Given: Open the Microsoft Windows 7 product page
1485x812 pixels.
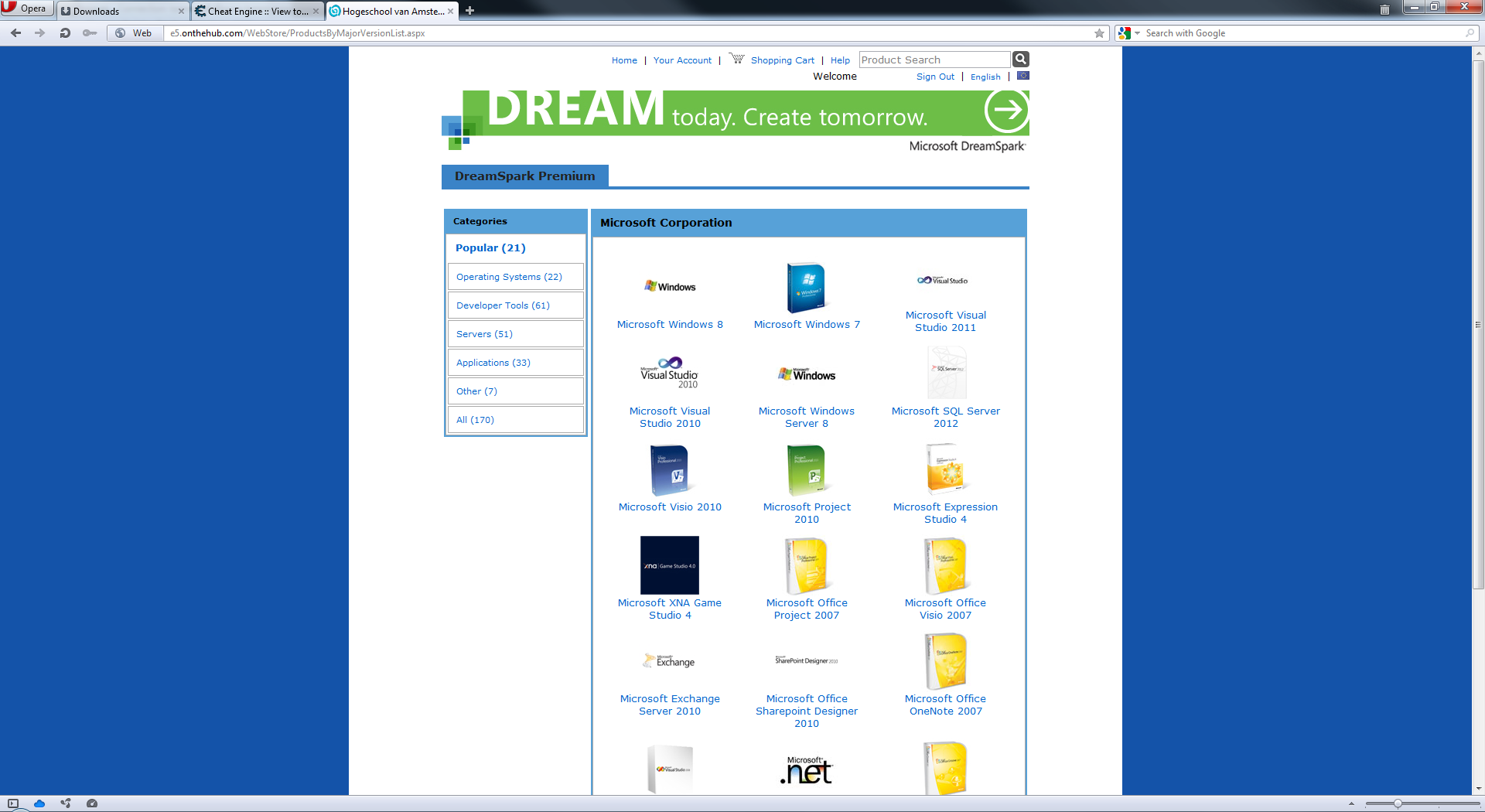Looking at the screenshot, I should point(807,324).
